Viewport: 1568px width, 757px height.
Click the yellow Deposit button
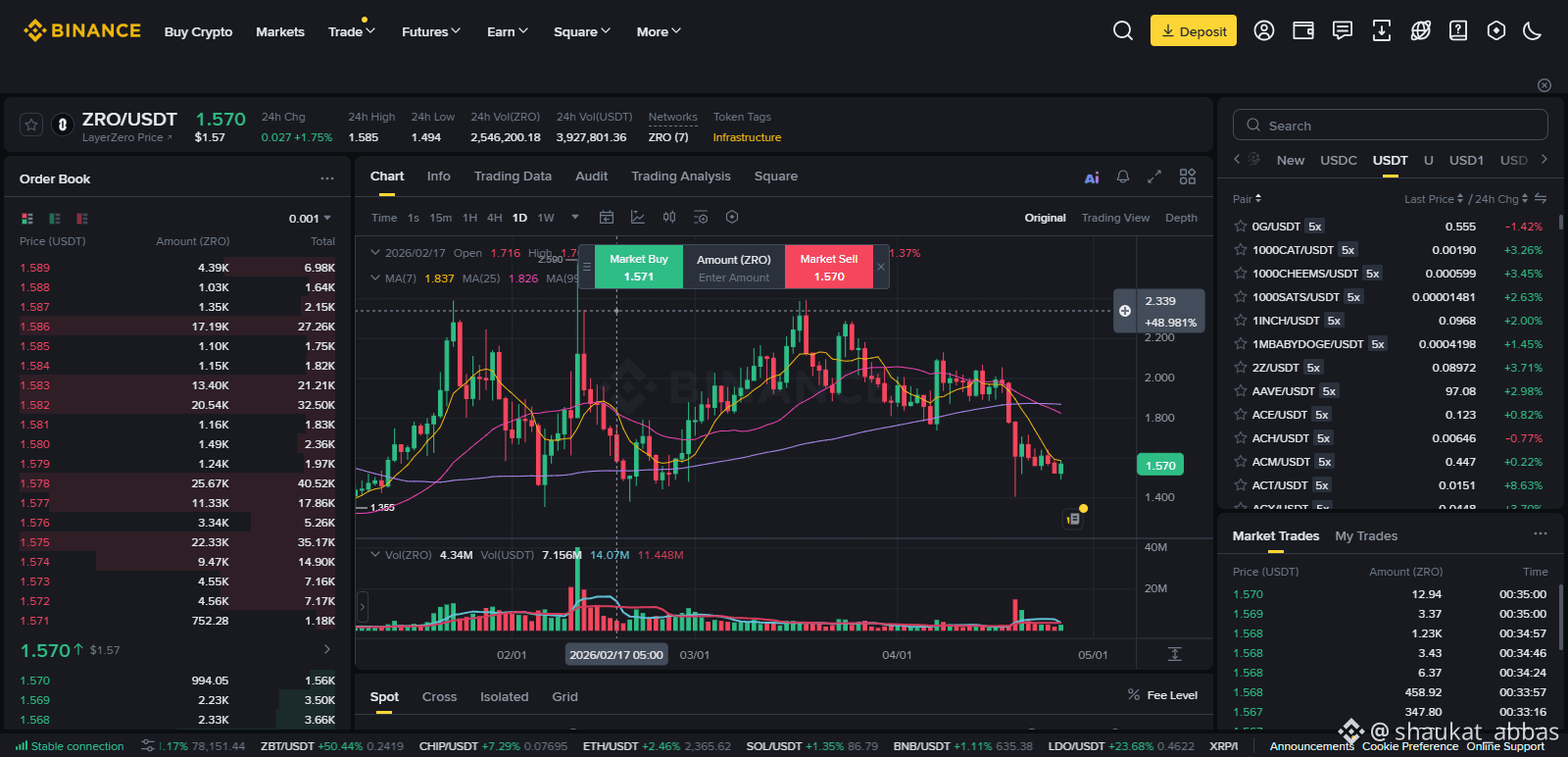click(1194, 30)
